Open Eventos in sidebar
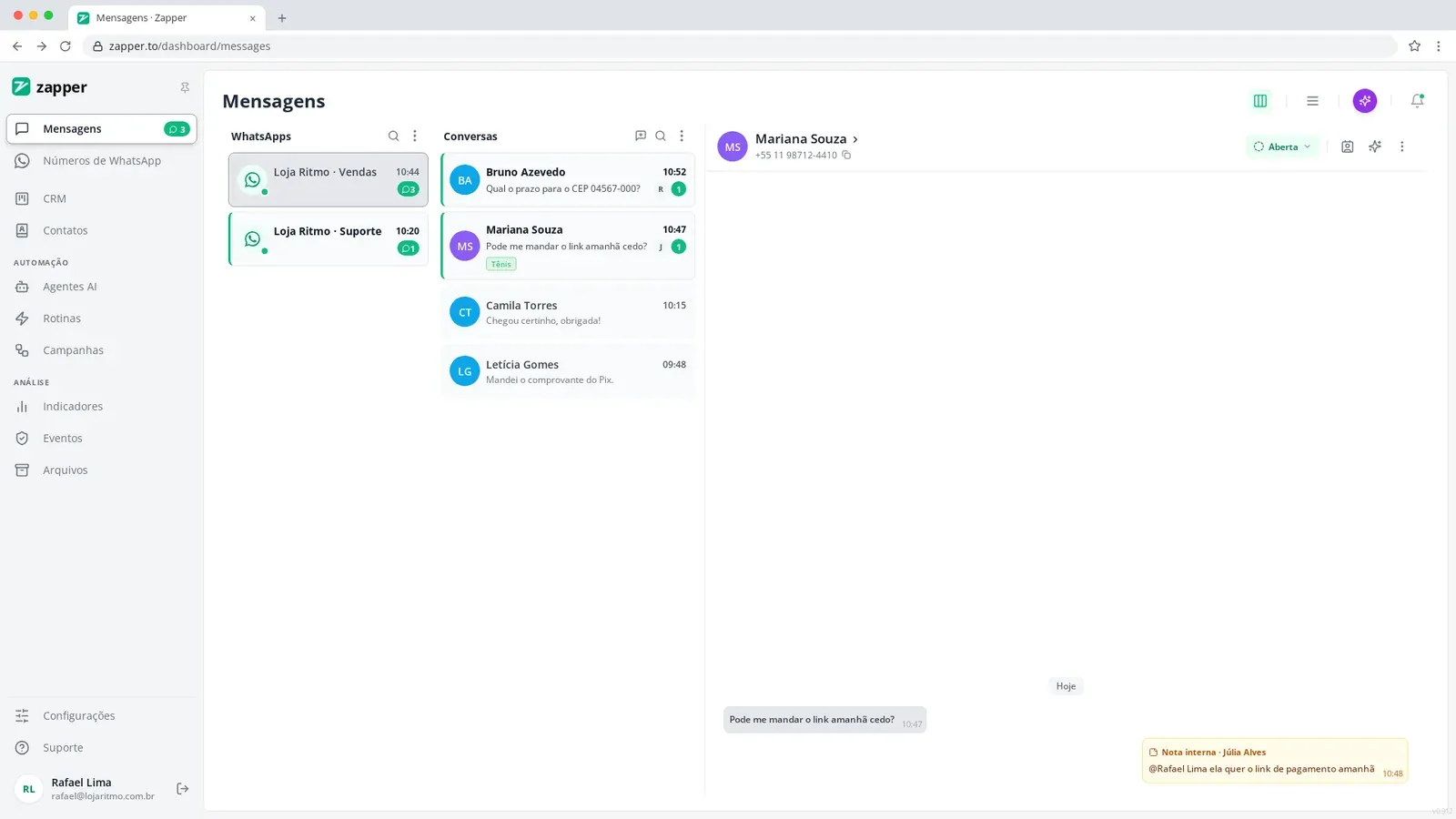This screenshot has height=819, width=1456. pyautogui.click(x=101, y=439)
